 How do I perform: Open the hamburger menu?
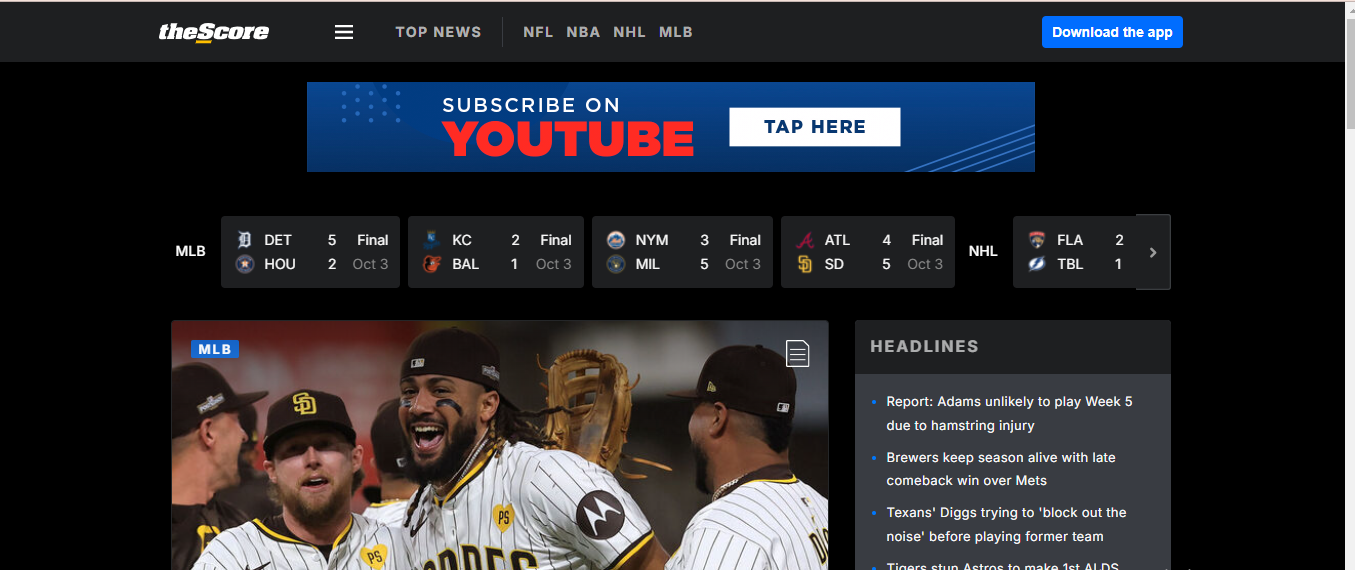coord(344,32)
